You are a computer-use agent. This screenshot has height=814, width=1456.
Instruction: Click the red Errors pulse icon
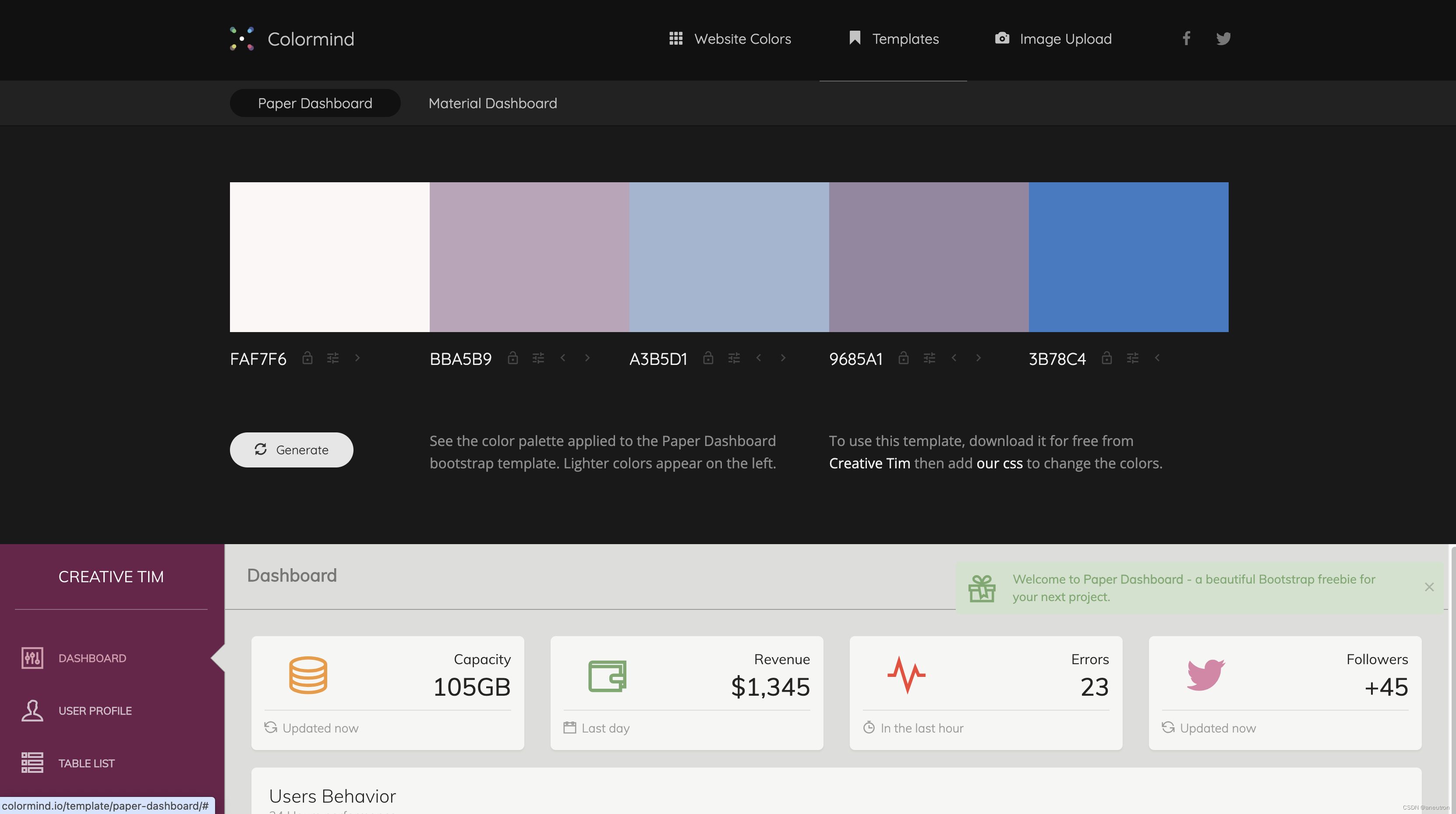click(907, 675)
